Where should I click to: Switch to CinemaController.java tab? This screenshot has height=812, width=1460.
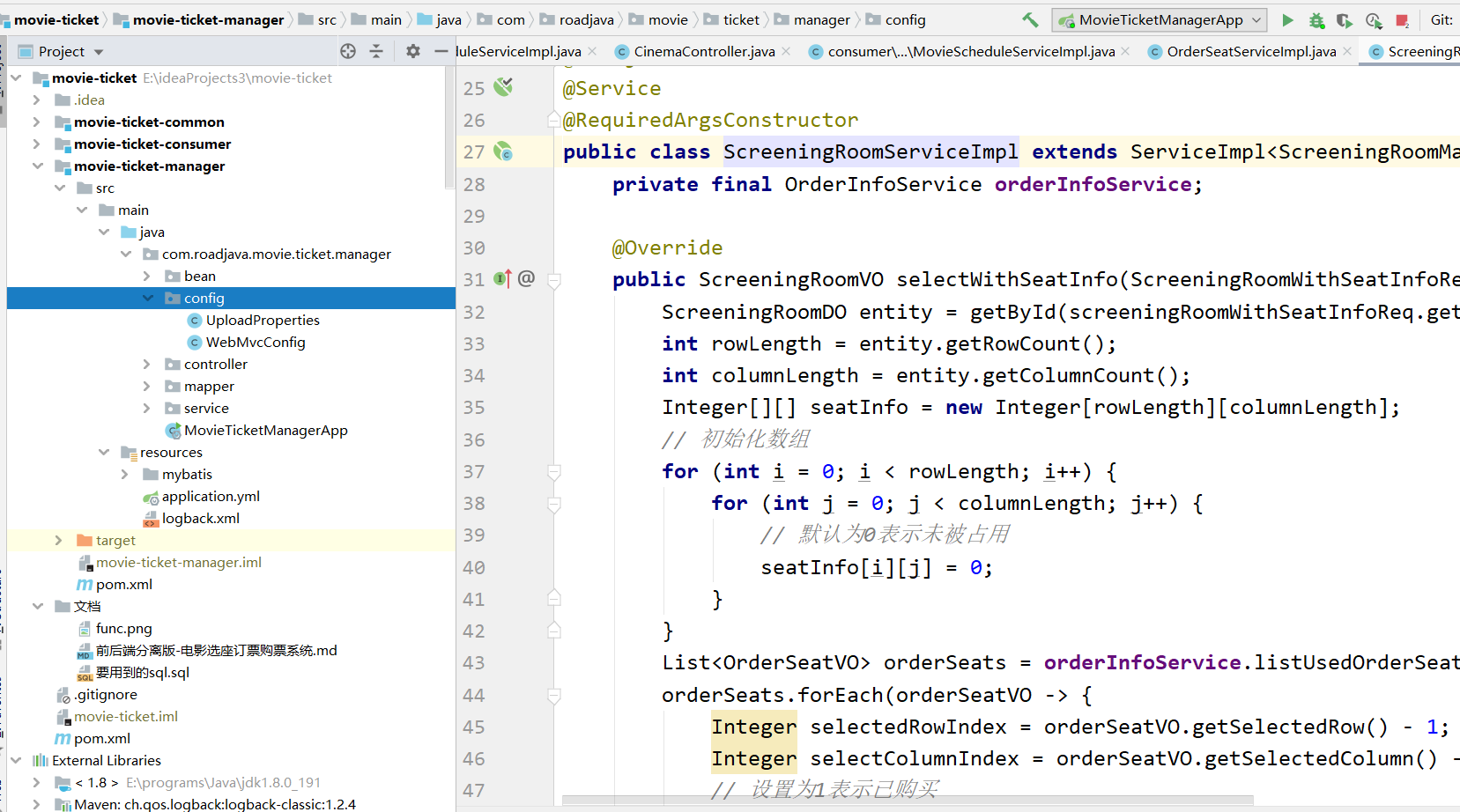(704, 51)
